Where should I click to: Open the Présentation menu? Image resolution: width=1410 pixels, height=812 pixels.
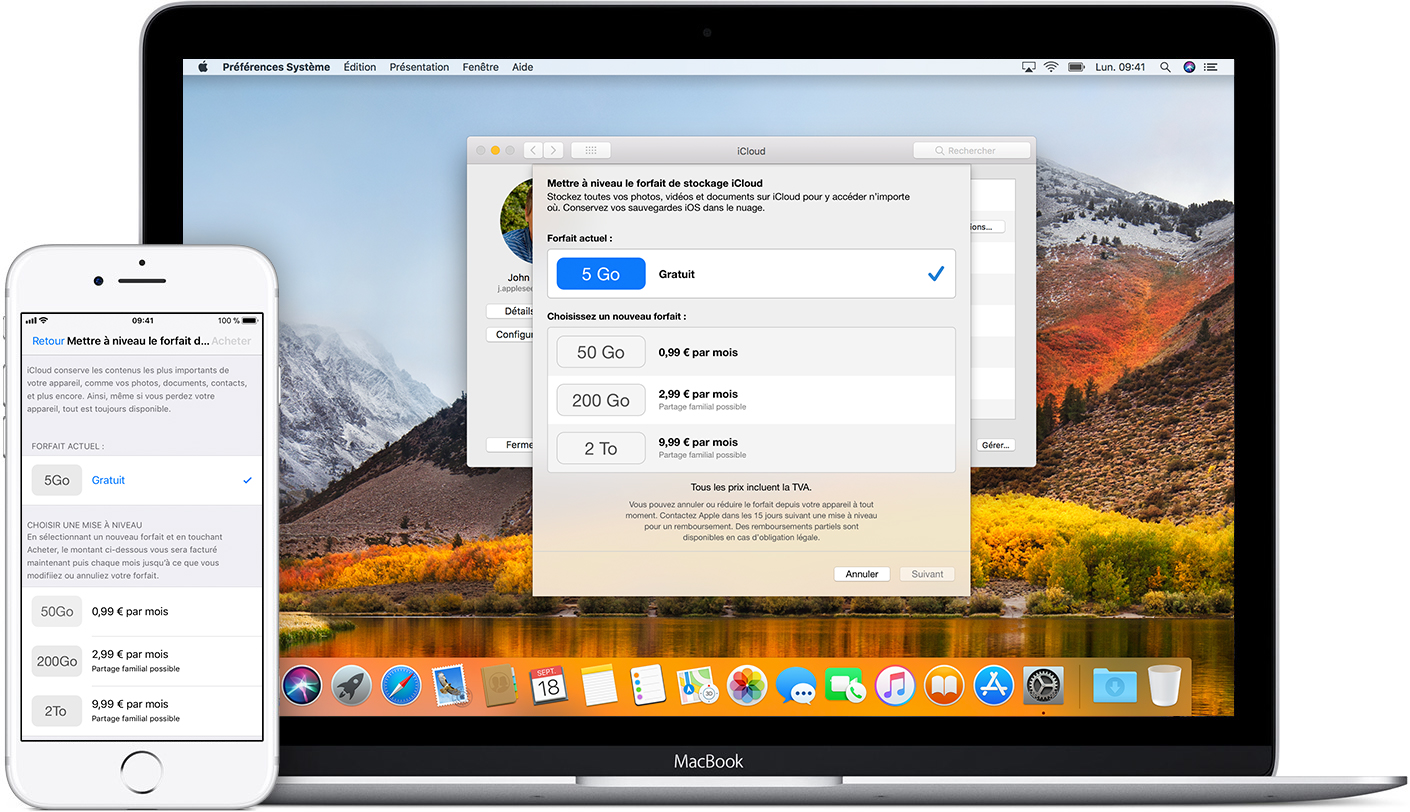[419, 67]
